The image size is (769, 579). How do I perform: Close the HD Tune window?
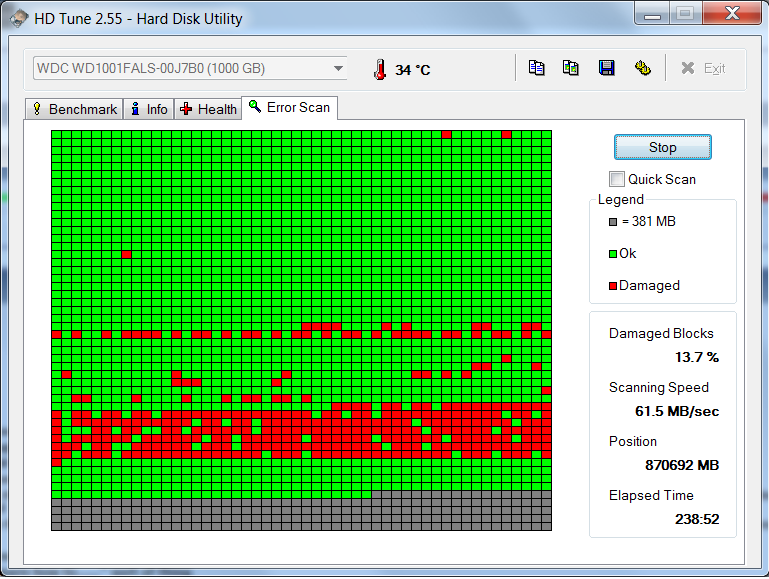pos(732,13)
